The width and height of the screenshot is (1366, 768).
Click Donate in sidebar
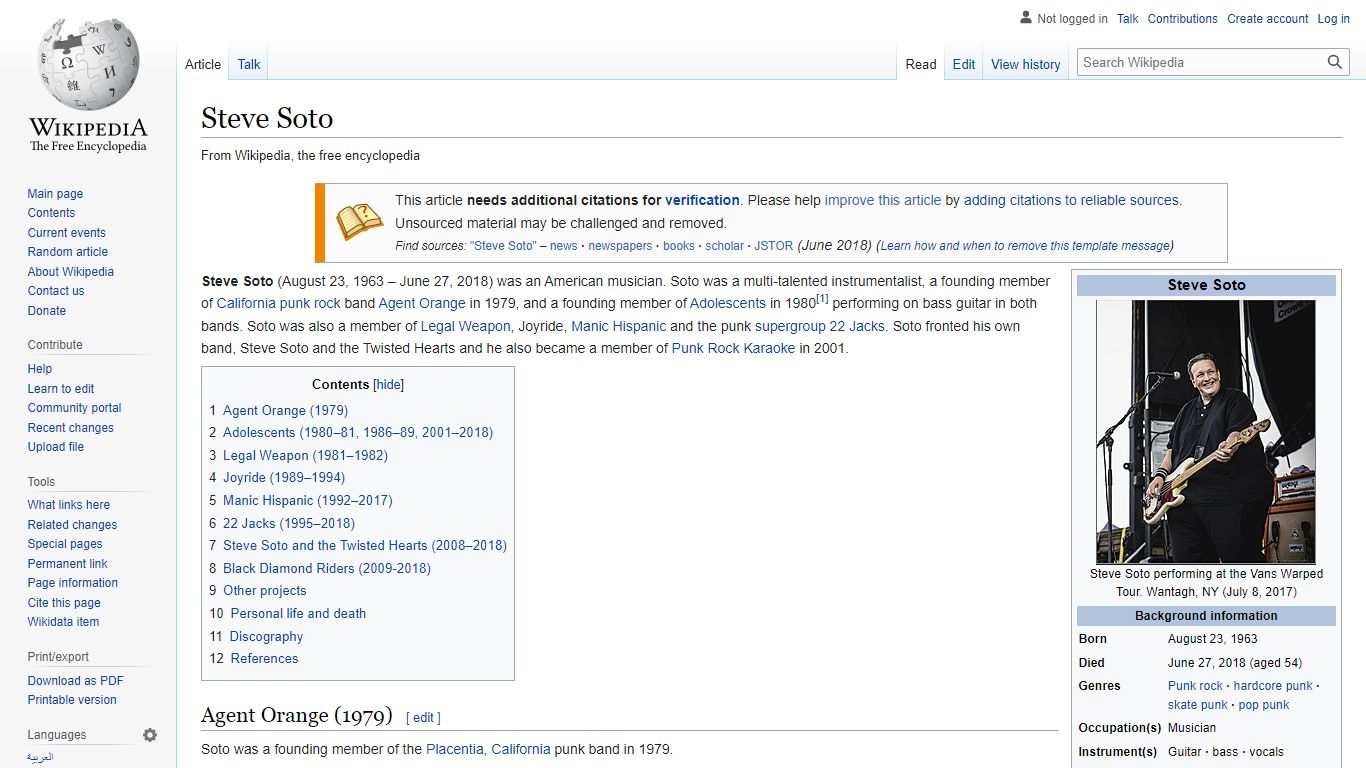[x=46, y=311]
